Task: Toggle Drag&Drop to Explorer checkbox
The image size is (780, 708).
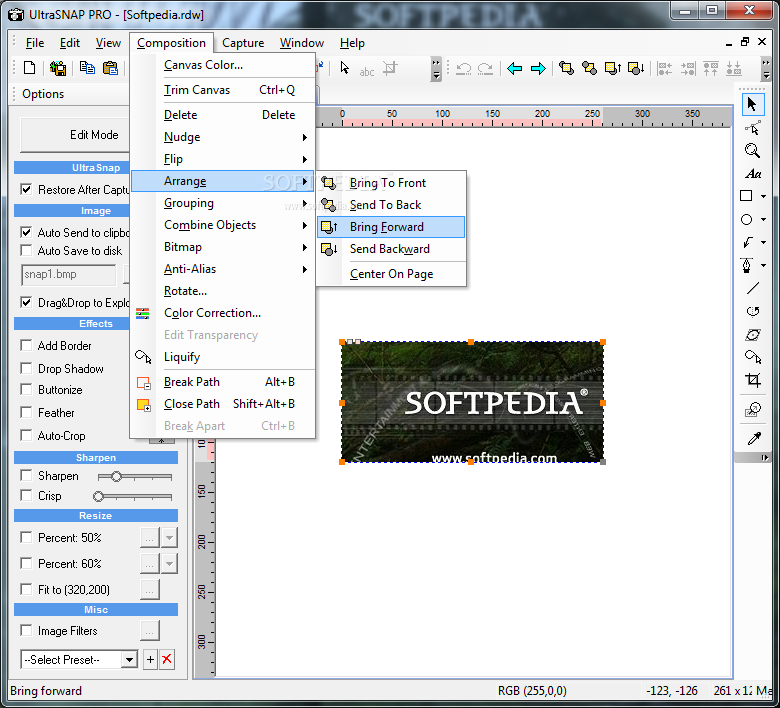Action: pos(26,303)
